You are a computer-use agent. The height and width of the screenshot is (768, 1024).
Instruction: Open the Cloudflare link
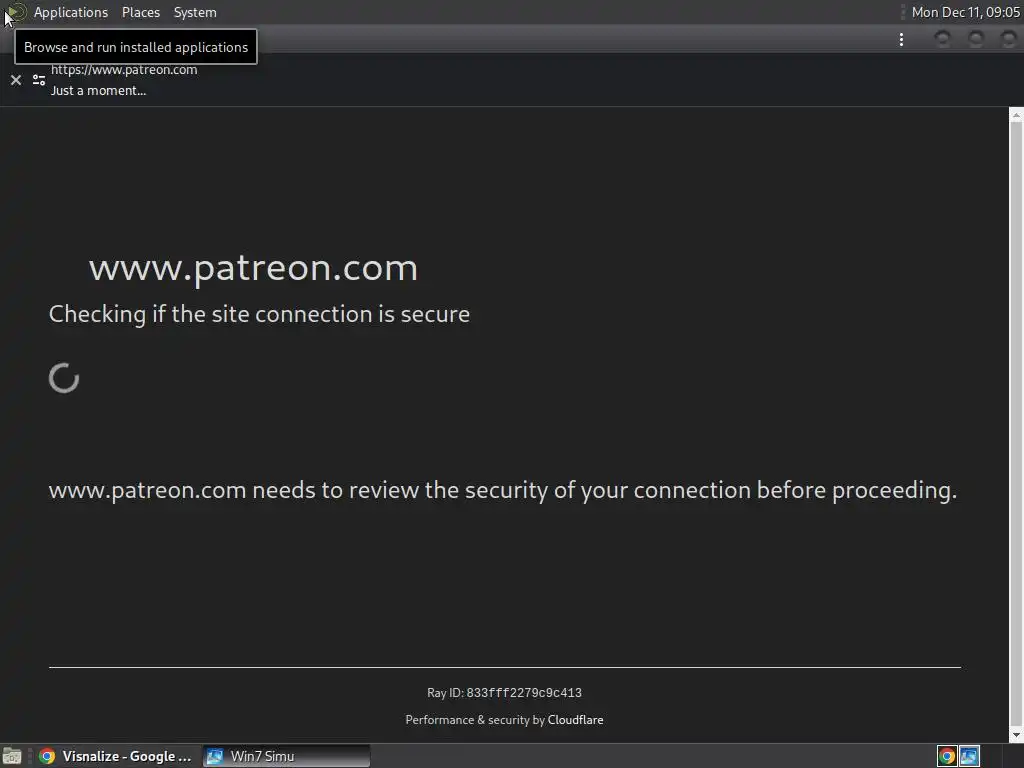(x=575, y=720)
